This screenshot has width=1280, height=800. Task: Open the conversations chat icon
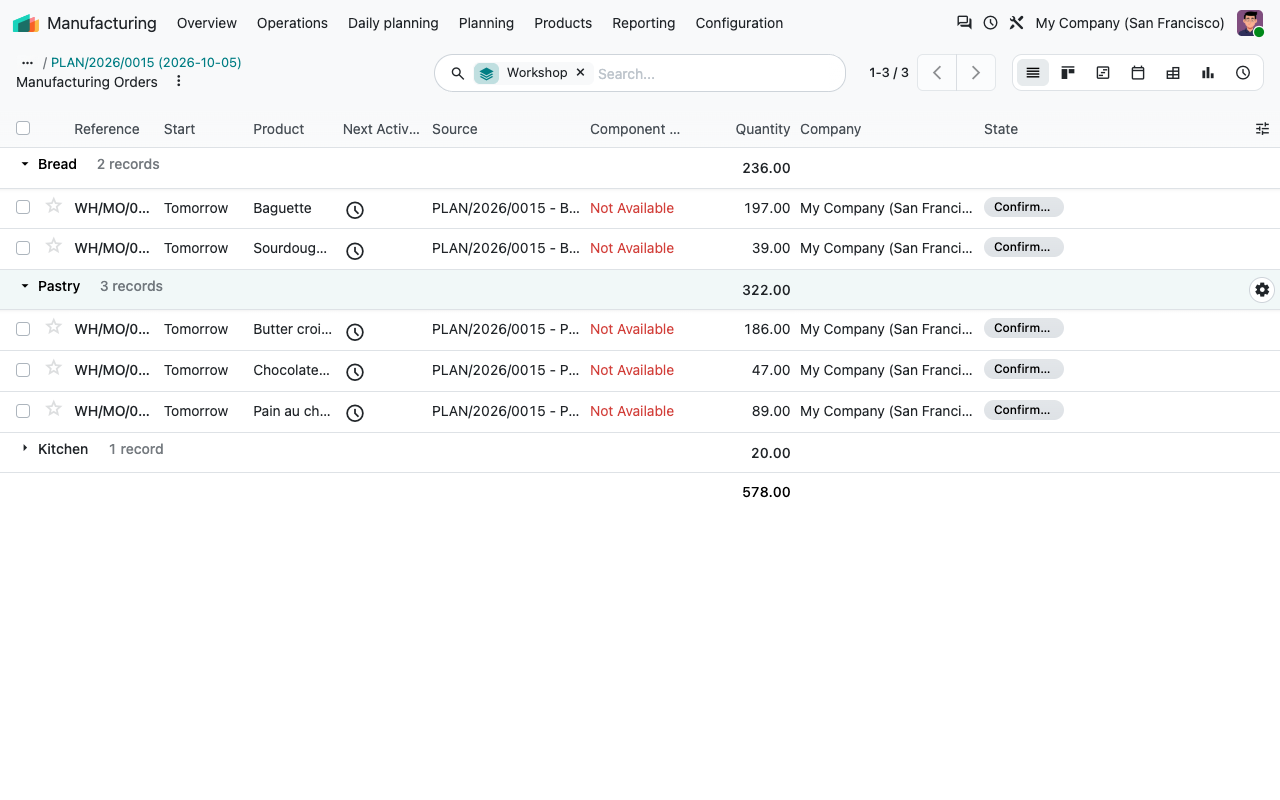tap(964, 22)
